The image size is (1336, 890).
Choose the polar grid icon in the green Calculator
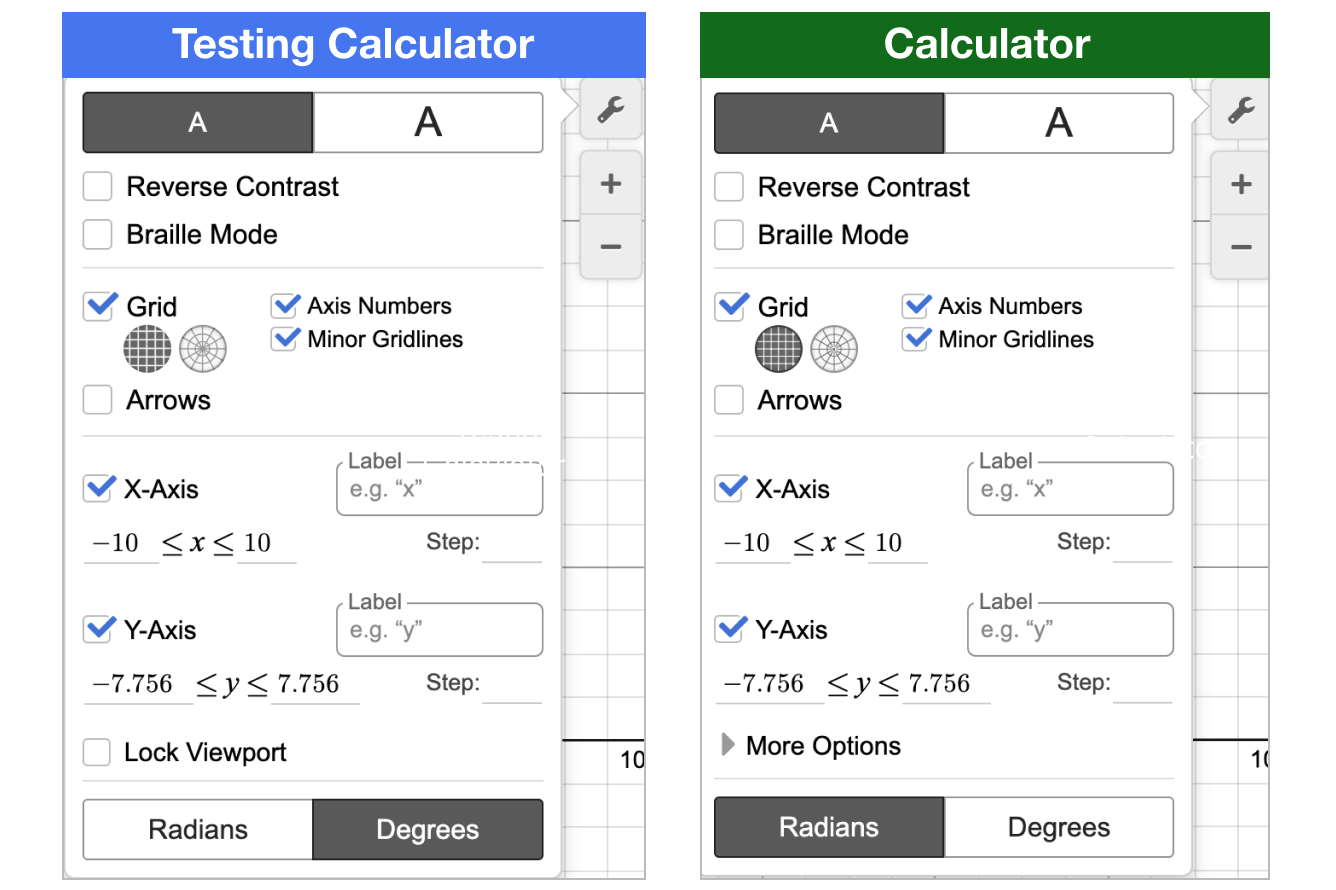point(834,349)
